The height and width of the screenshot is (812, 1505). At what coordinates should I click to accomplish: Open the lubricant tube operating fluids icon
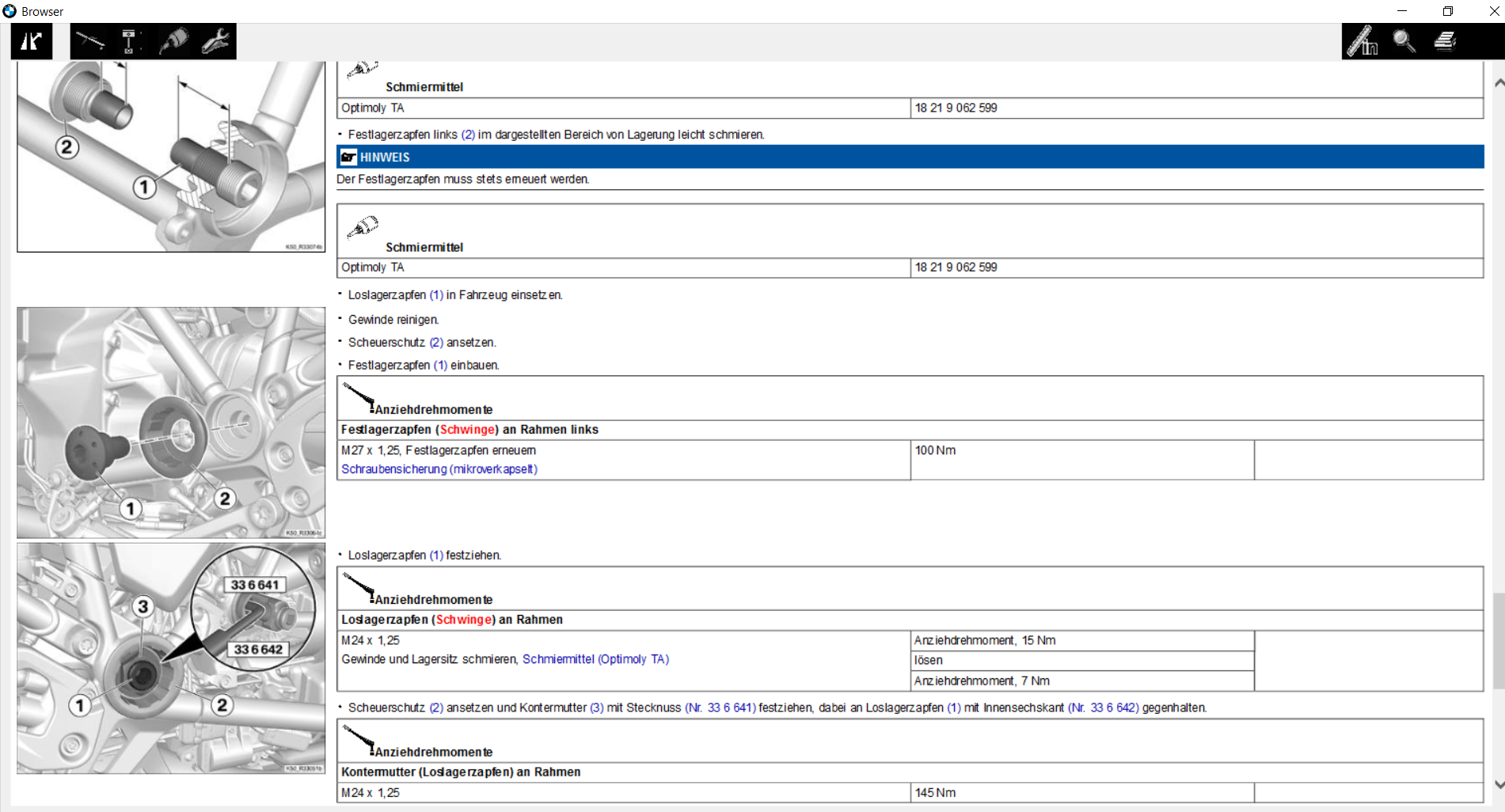(x=173, y=41)
